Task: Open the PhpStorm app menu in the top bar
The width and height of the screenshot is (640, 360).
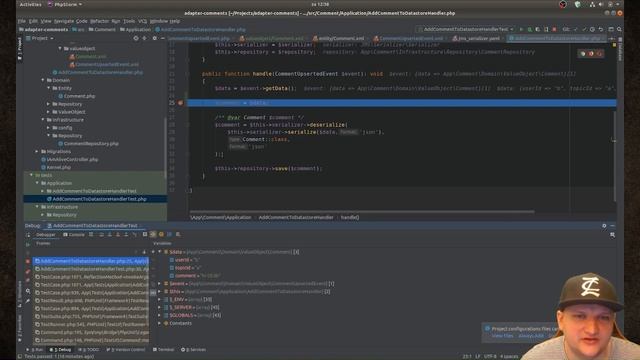Action: pos(65,4)
